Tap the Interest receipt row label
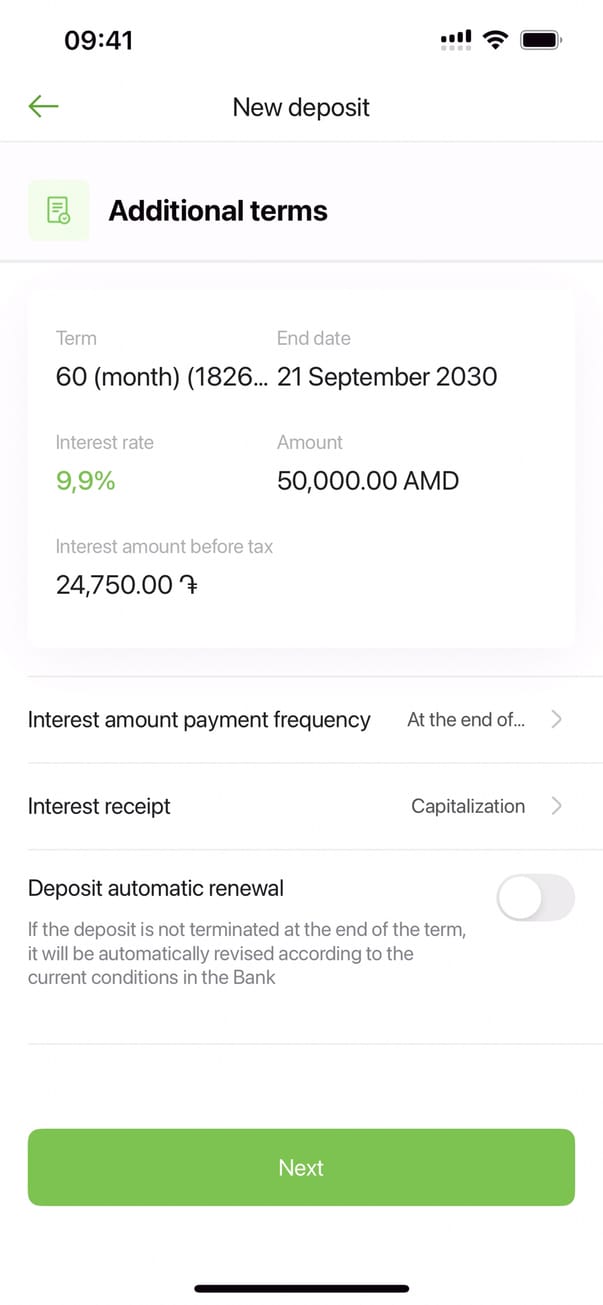The width and height of the screenshot is (603, 1305). 99,806
